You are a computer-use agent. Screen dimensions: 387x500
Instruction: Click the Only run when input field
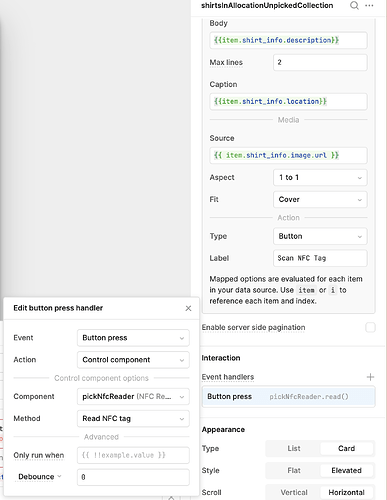pos(133,455)
